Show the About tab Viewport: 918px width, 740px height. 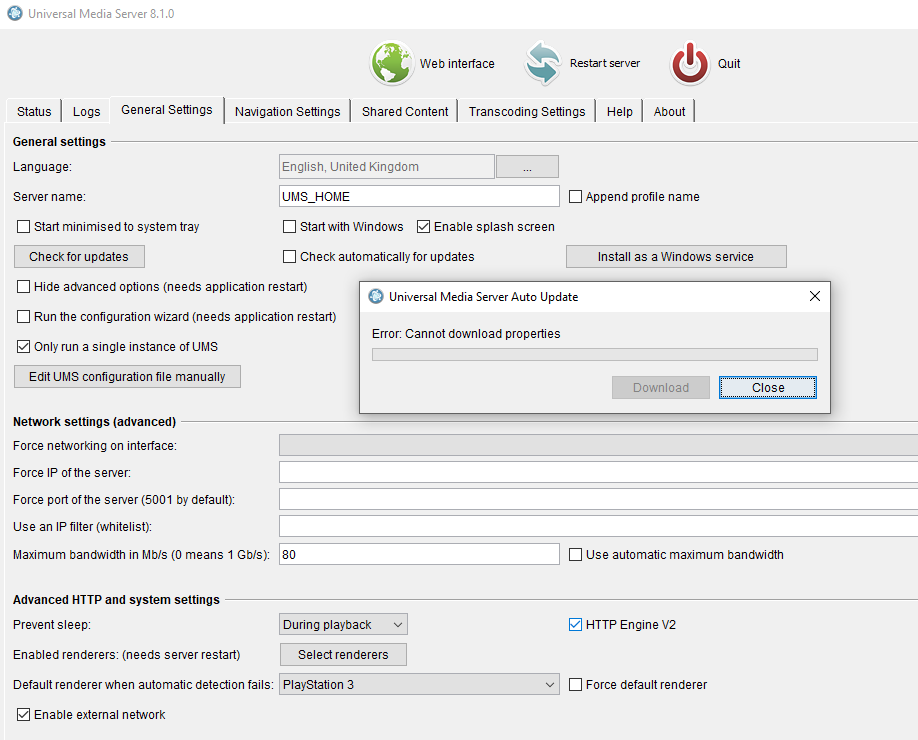click(x=669, y=111)
